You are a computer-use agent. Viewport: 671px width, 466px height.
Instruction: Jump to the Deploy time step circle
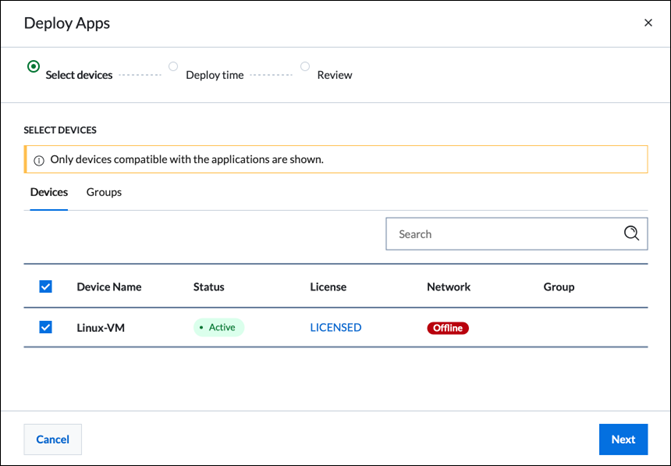point(173,67)
